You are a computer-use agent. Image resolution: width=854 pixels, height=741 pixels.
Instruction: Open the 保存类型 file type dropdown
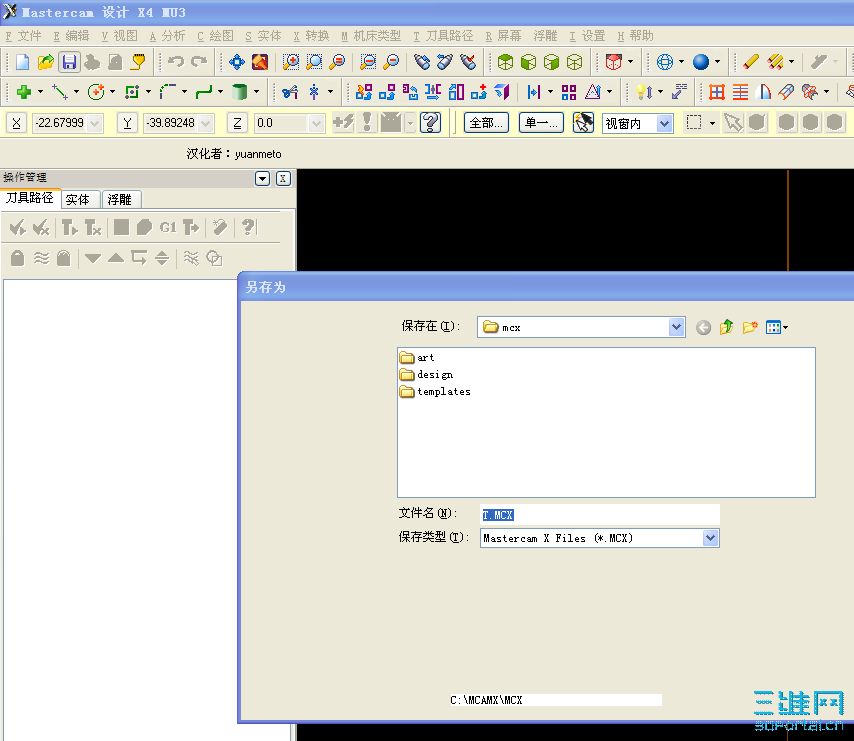click(710, 538)
